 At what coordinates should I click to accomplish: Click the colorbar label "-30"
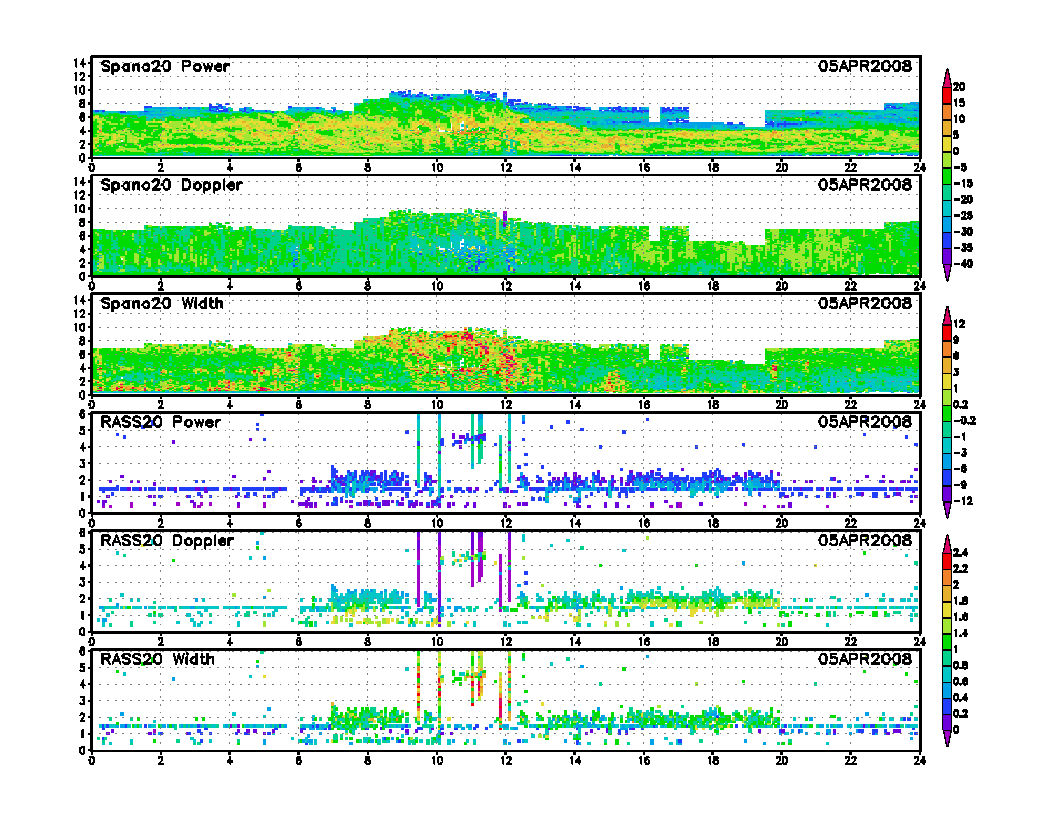coord(963,232)
